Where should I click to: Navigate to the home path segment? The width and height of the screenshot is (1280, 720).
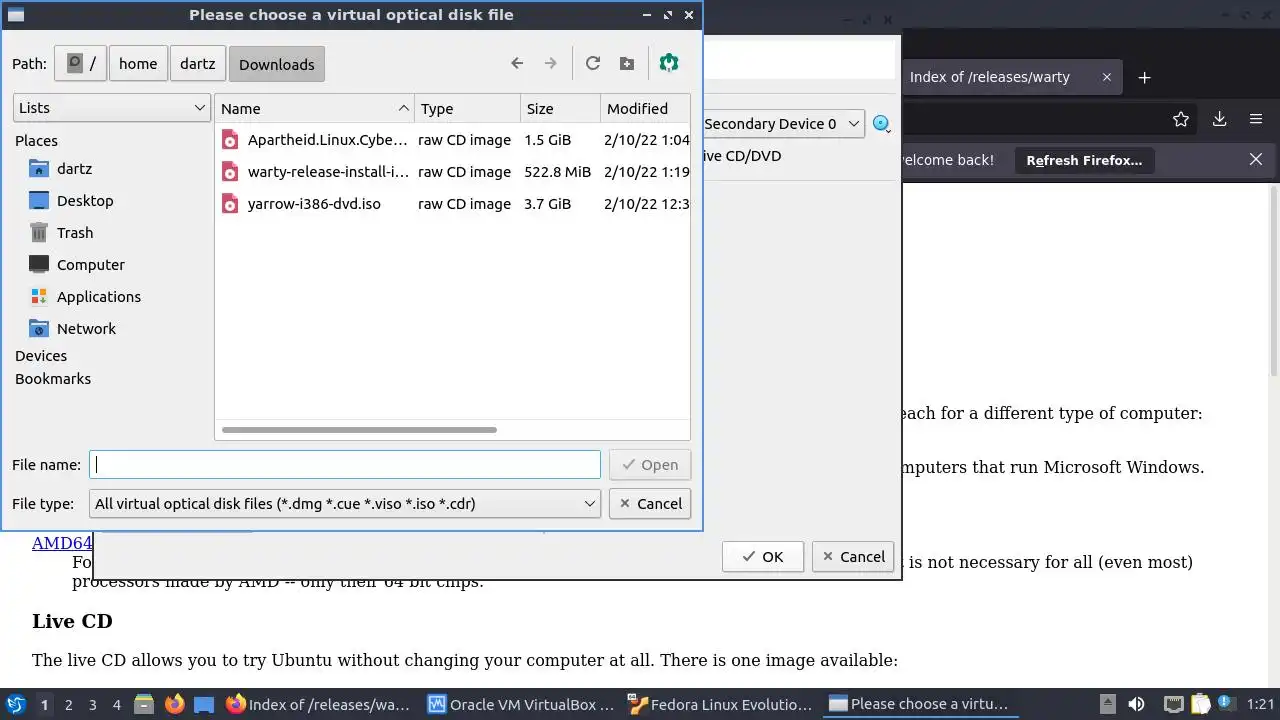(138, 63)
